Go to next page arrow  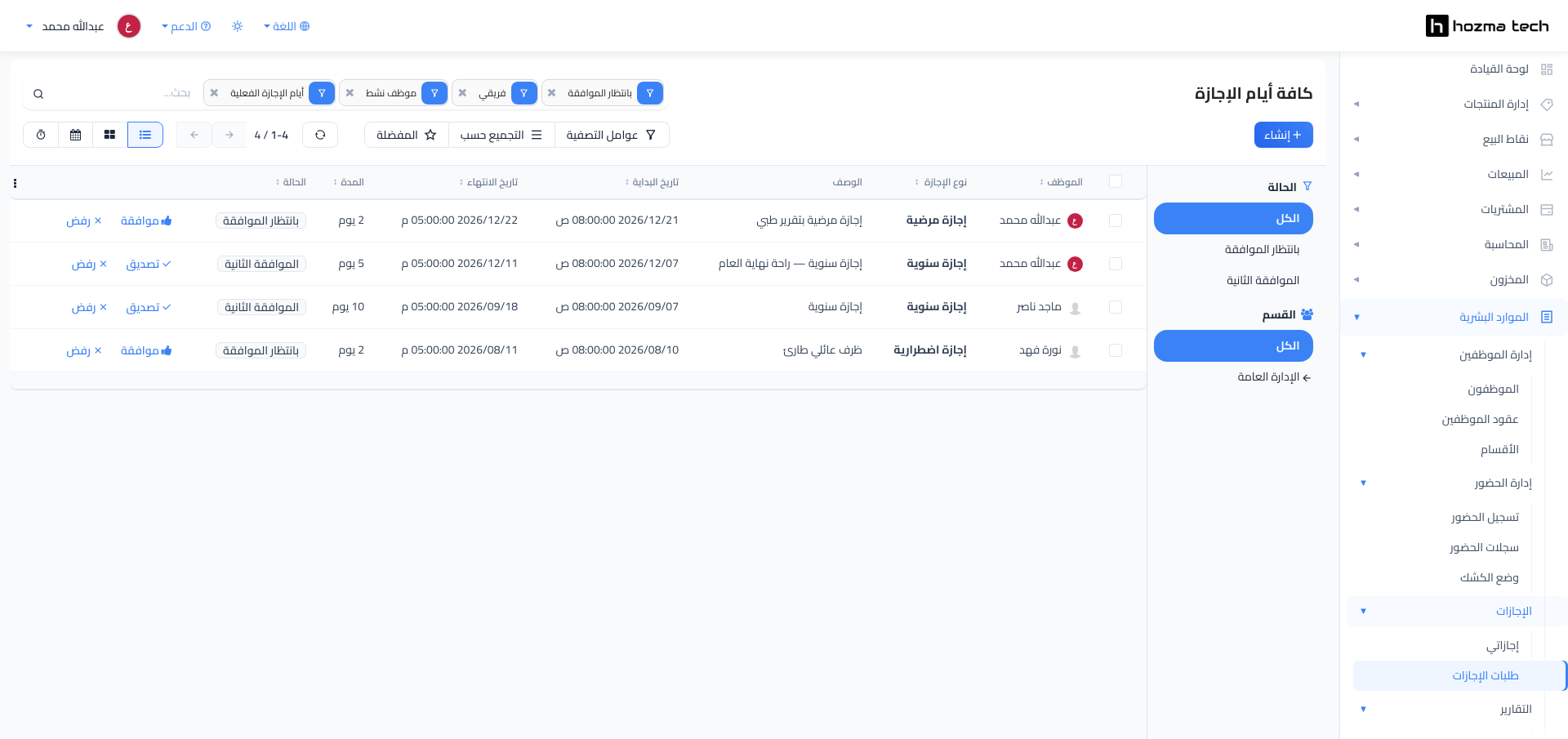[229, 135]
